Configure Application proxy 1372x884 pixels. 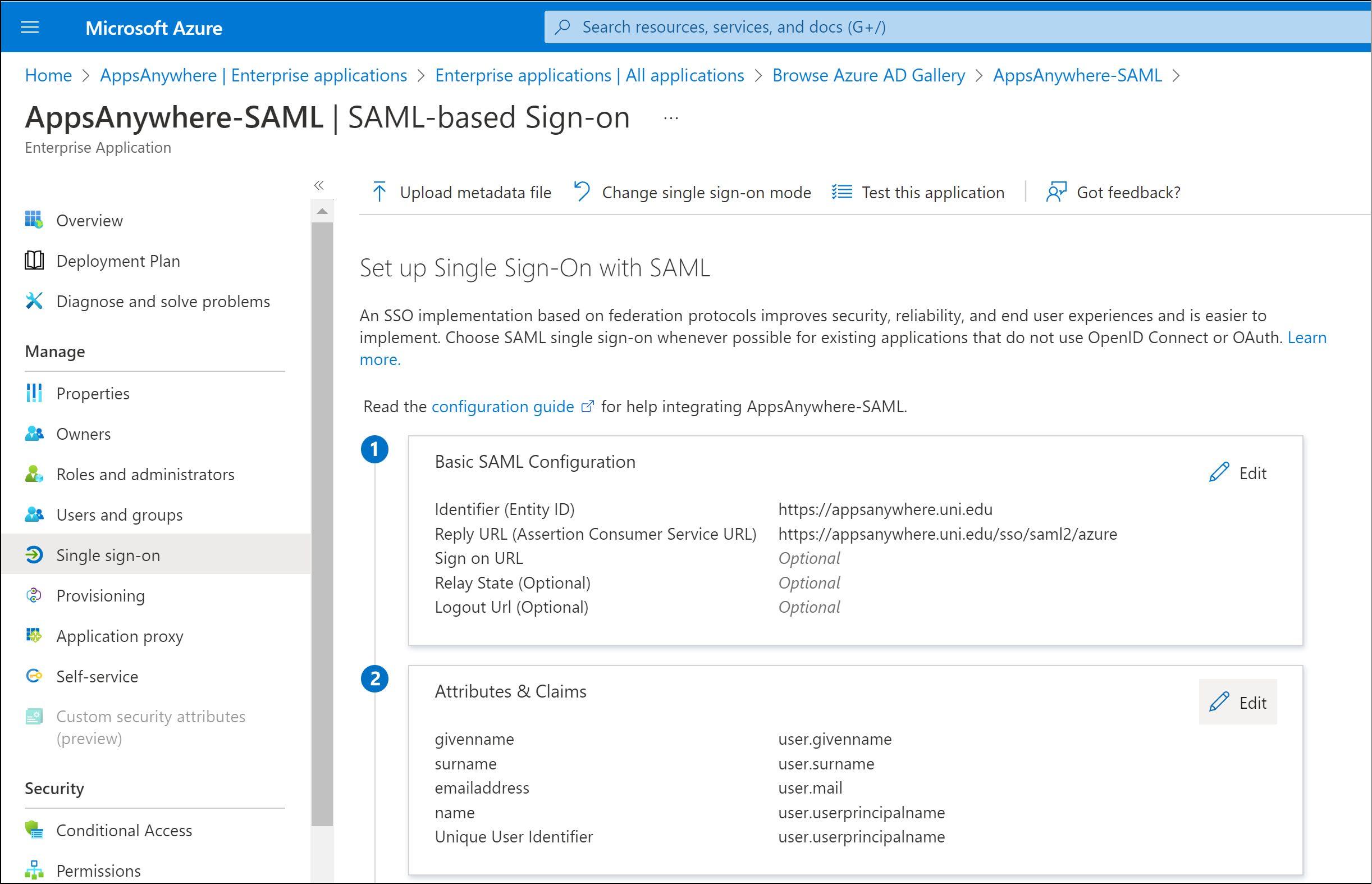point(120,635)
